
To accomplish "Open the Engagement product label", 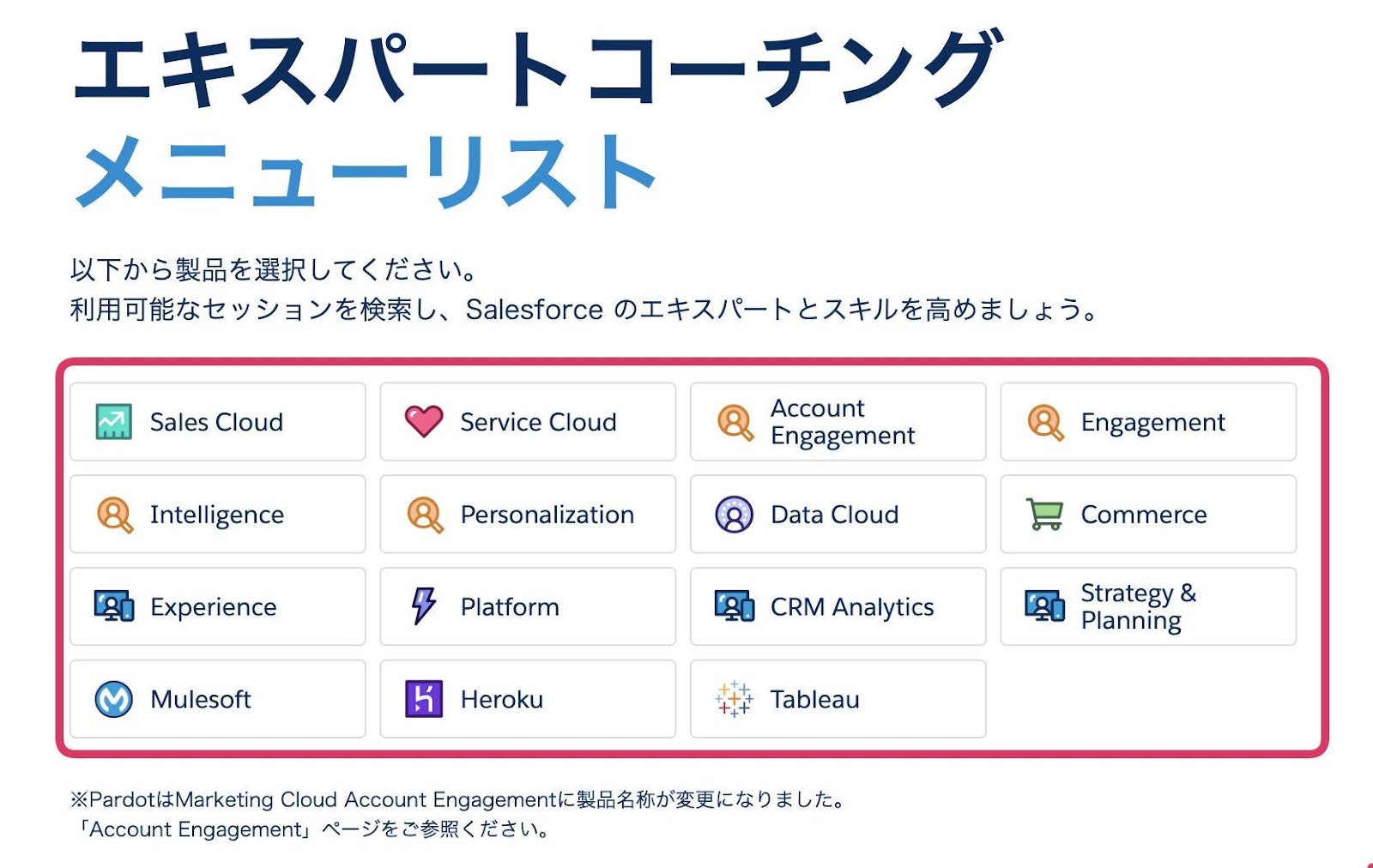I will [1152, 423].
